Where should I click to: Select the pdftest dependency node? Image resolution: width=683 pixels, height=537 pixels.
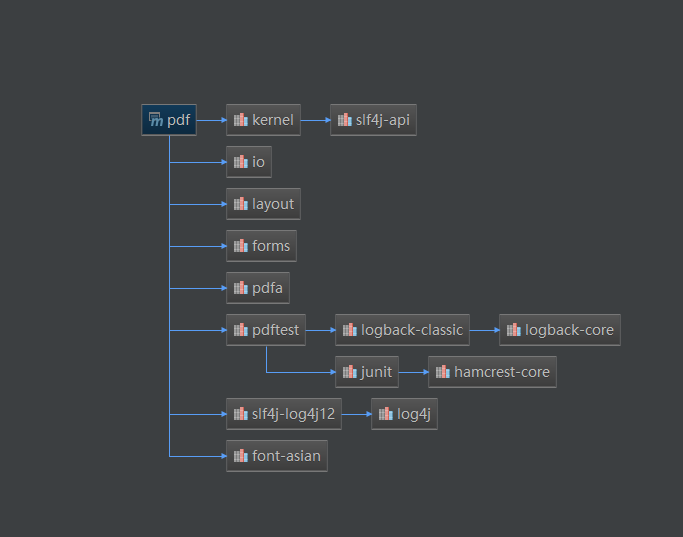tap(266, 330)
